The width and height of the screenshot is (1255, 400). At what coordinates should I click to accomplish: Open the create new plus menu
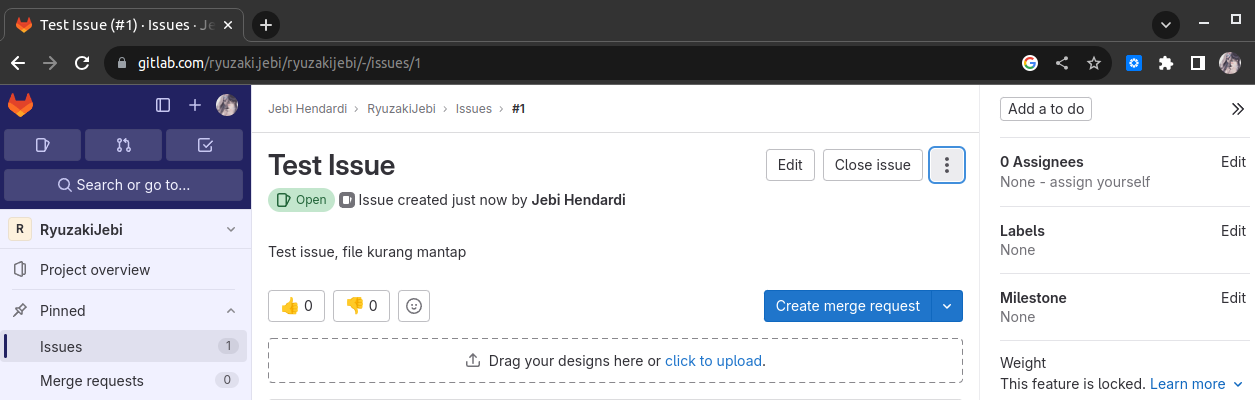pyautogui.click(x=195, y=105)
